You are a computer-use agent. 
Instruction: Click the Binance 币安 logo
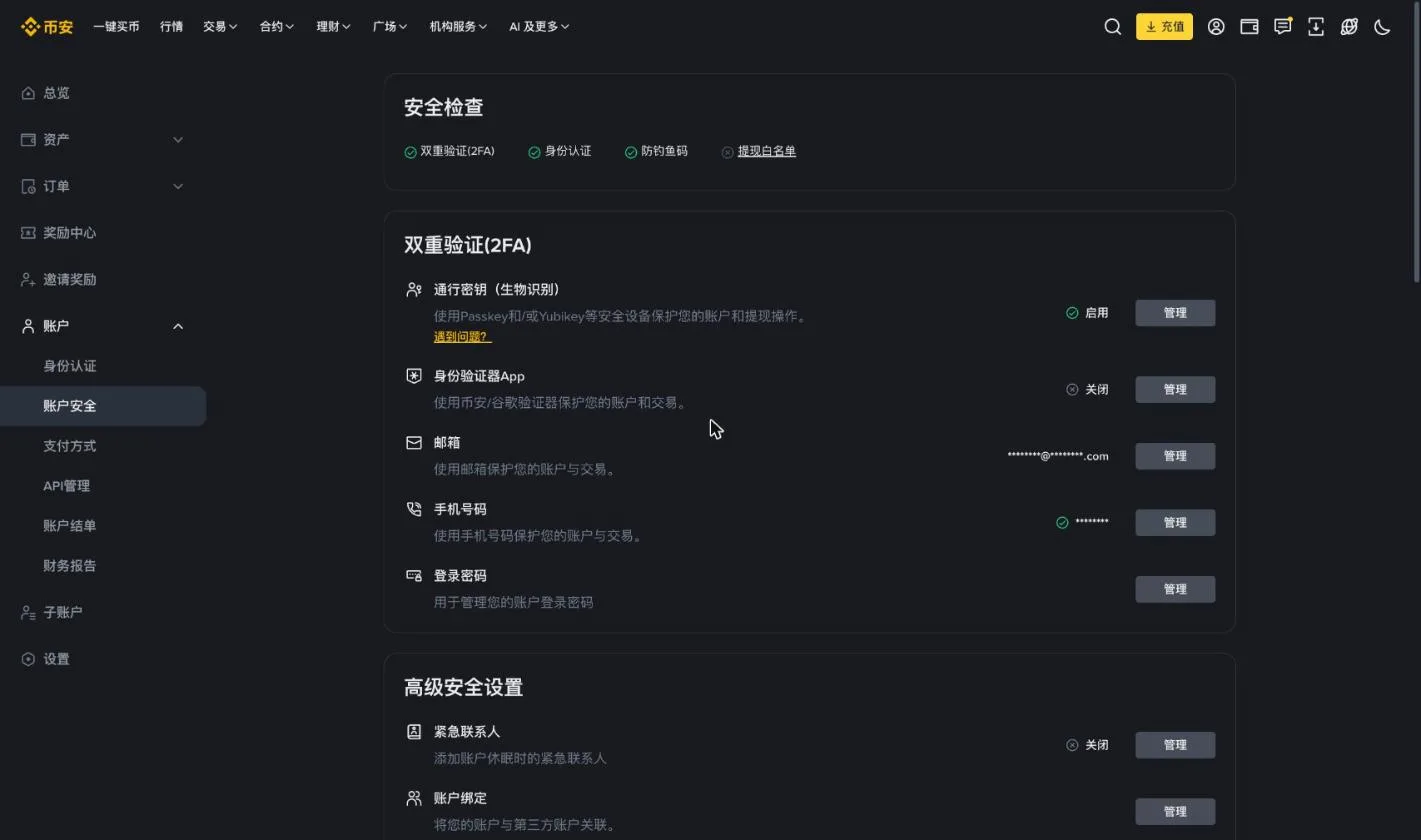pyautogui.click(x=47, y=27)
